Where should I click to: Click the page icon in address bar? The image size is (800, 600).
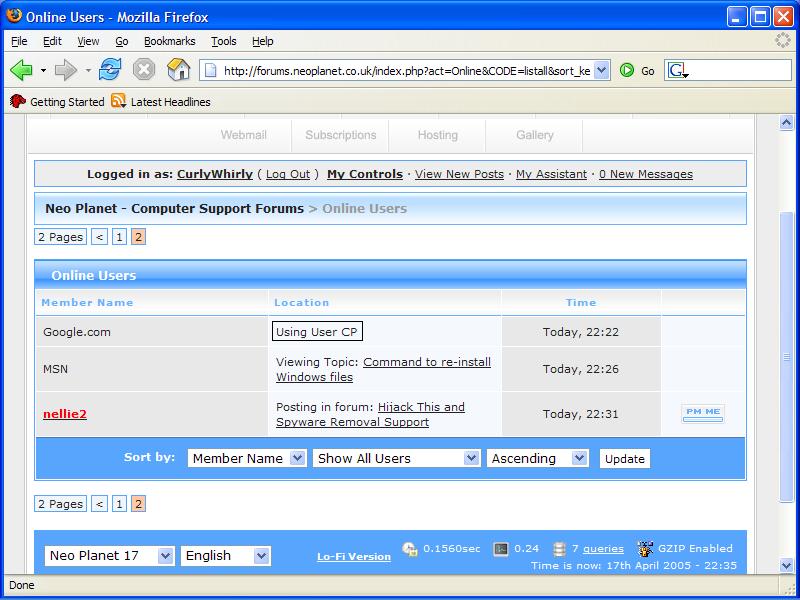coord(210,71)
